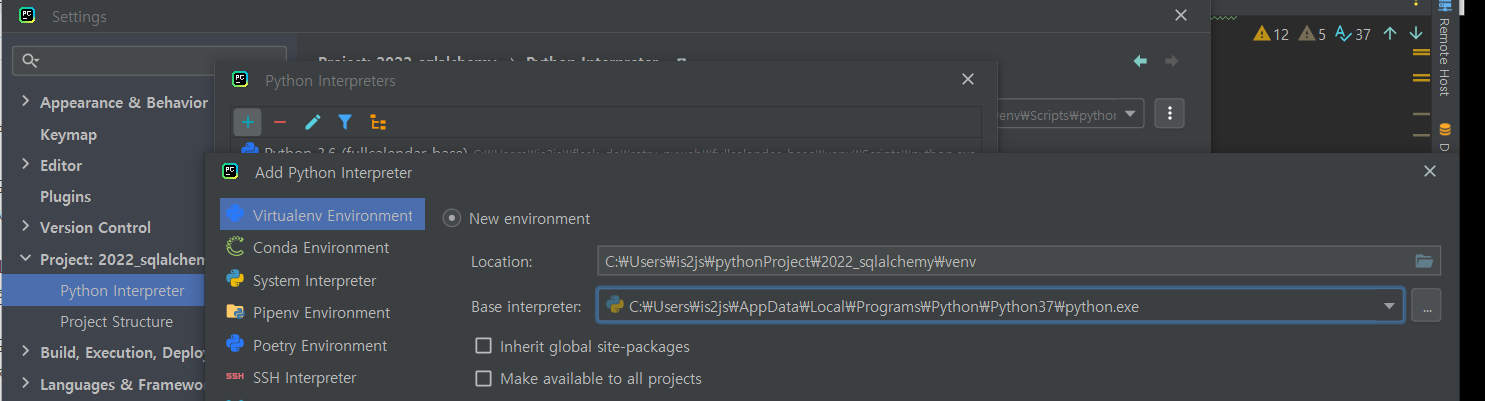Open Plugins settings
1485x401 pixels.
coord(65,196)
